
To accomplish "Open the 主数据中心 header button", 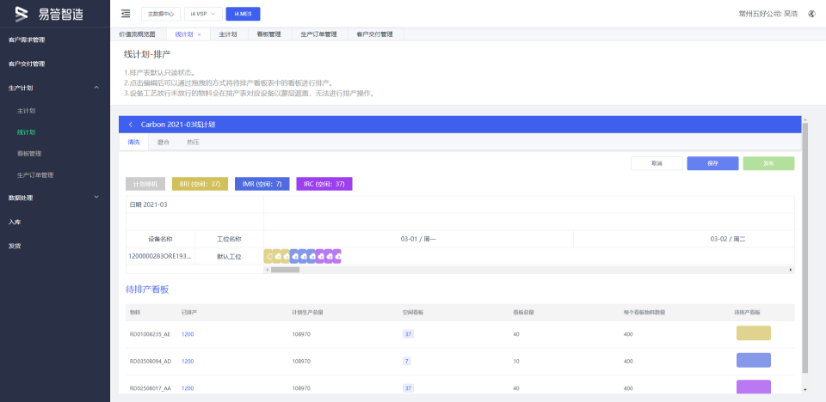I will (161, 14).
